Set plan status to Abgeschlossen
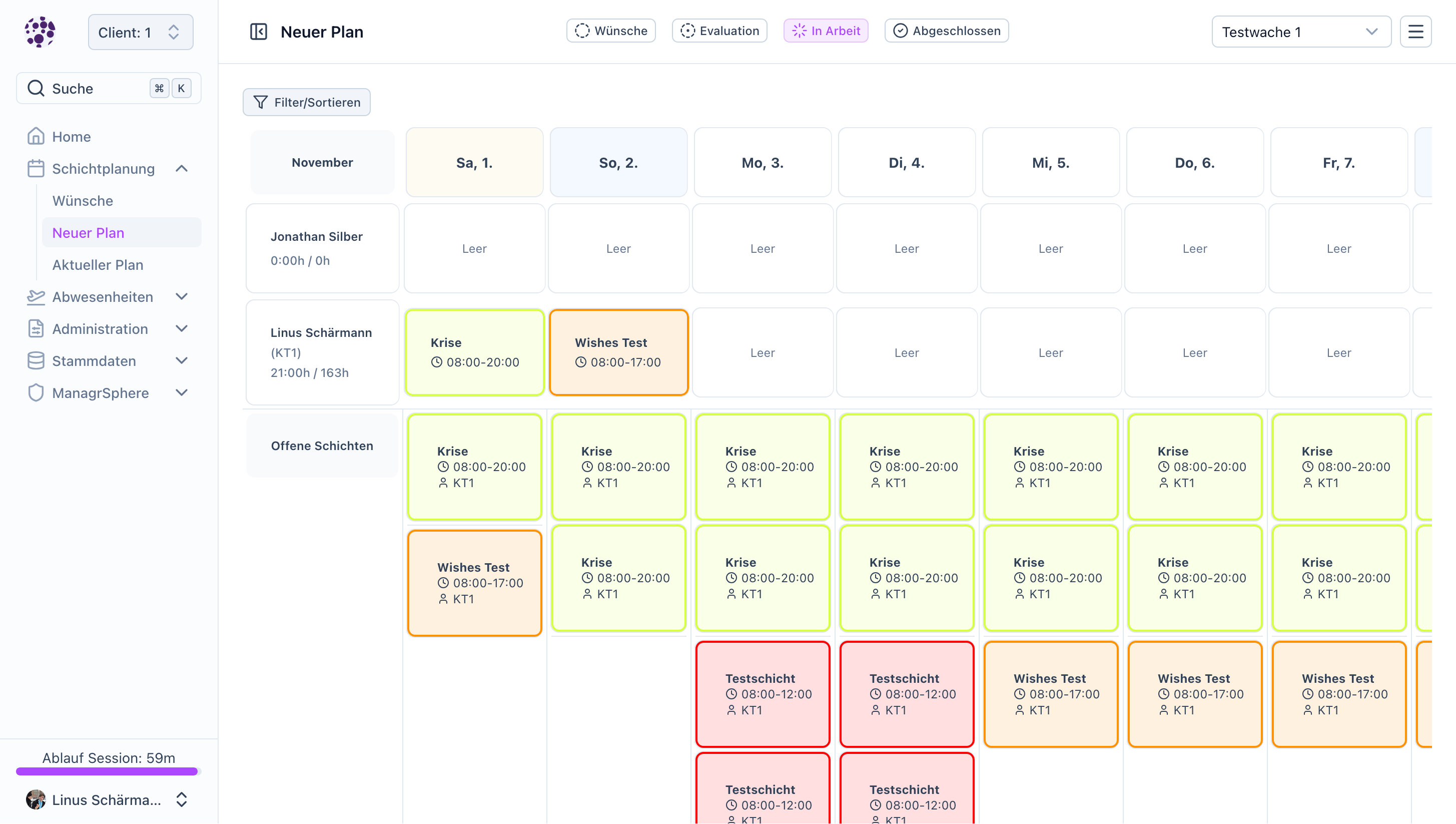 click(946, 31)
